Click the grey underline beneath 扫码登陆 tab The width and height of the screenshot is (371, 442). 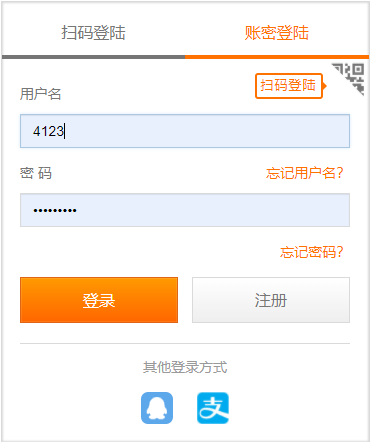pyautogui.click(x=93, y=57)
